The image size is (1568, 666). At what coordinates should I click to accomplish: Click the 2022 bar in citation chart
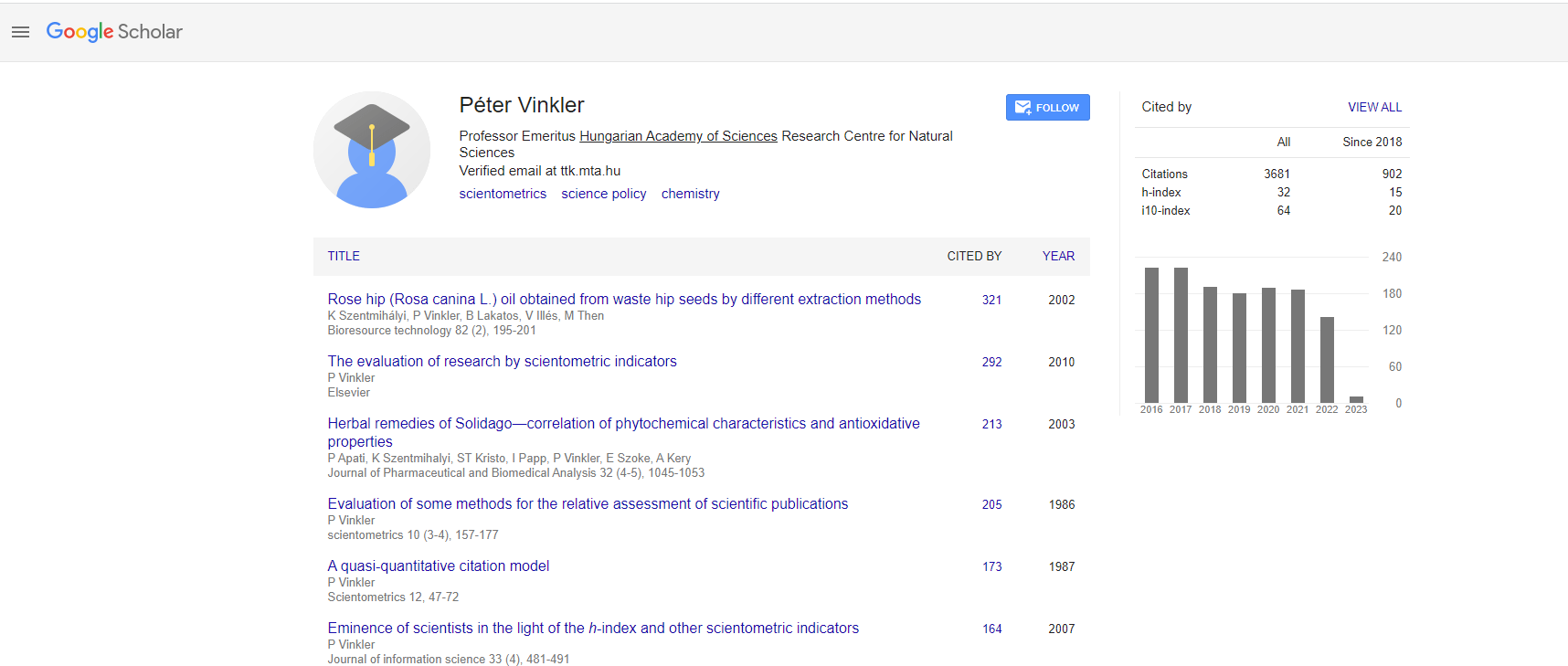pos(1327,359)
